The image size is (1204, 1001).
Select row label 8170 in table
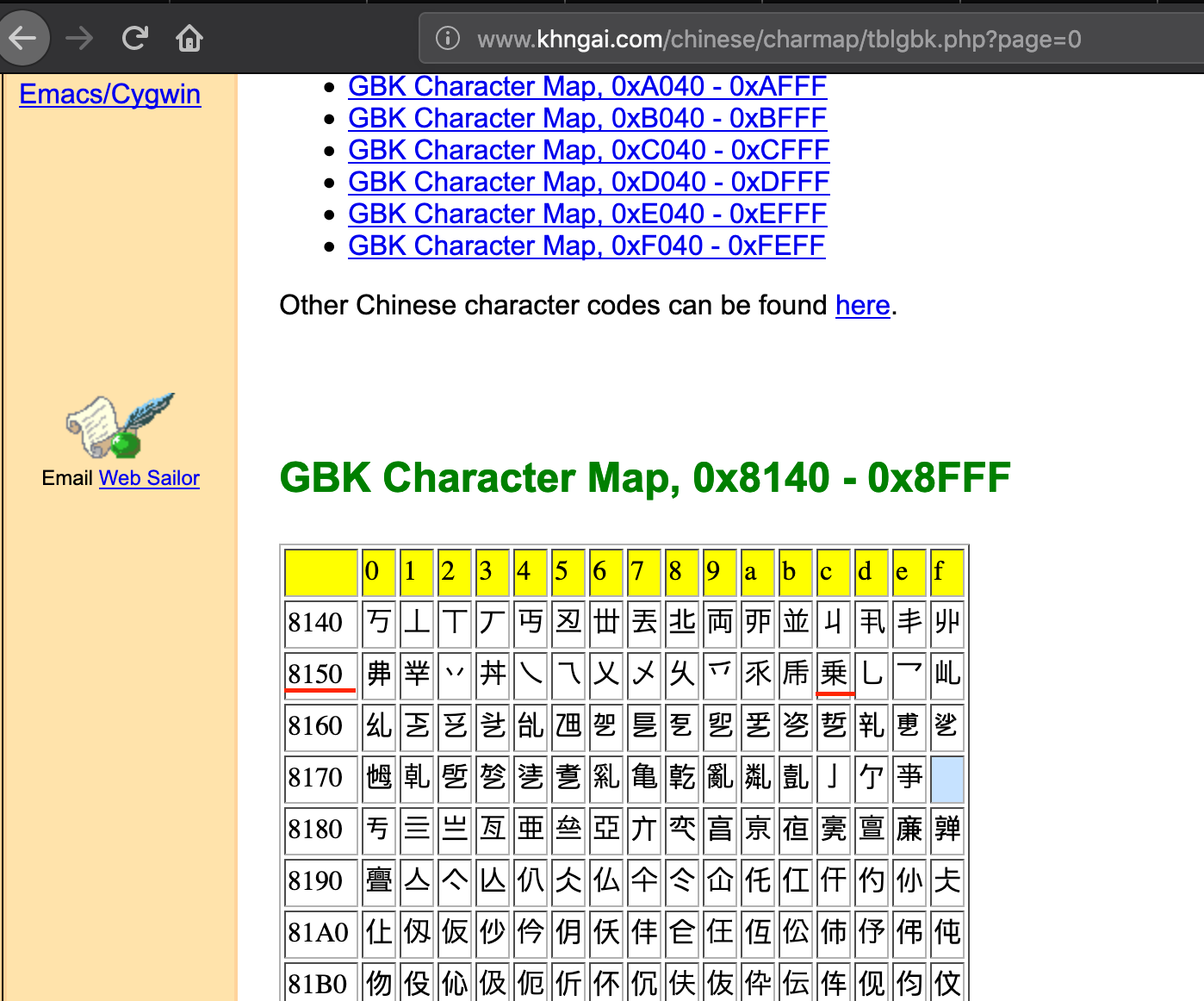320,778
